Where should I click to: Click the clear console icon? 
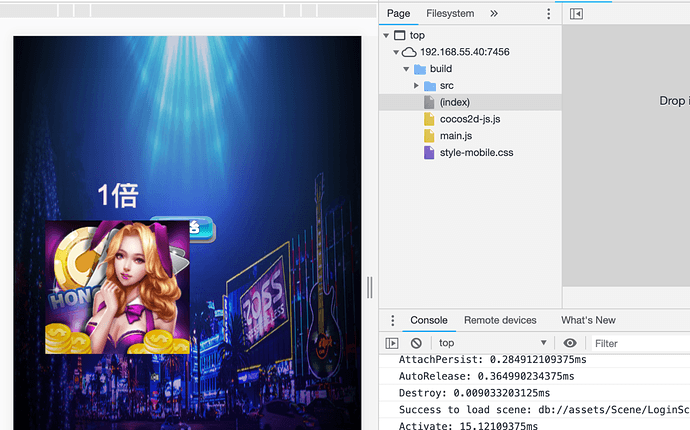coord(416,343)
